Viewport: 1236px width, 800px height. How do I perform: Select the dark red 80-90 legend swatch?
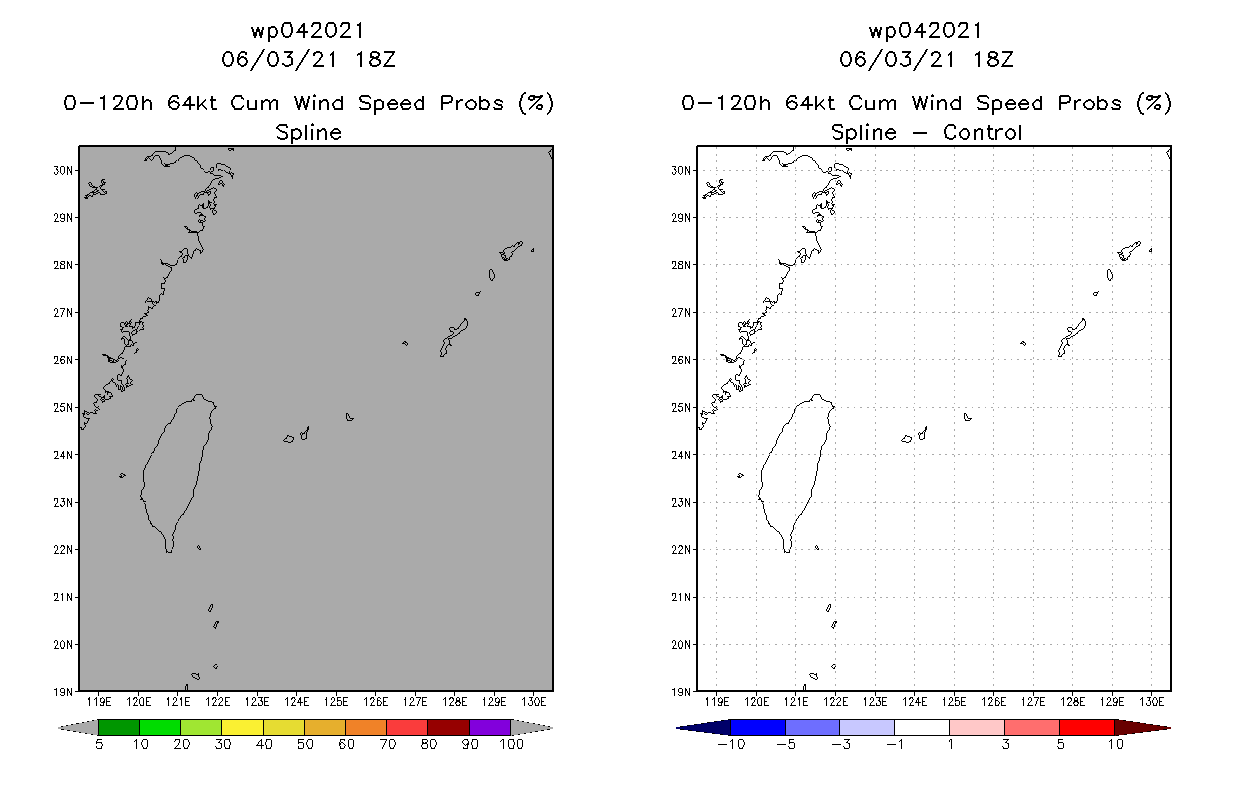(449, 727)
